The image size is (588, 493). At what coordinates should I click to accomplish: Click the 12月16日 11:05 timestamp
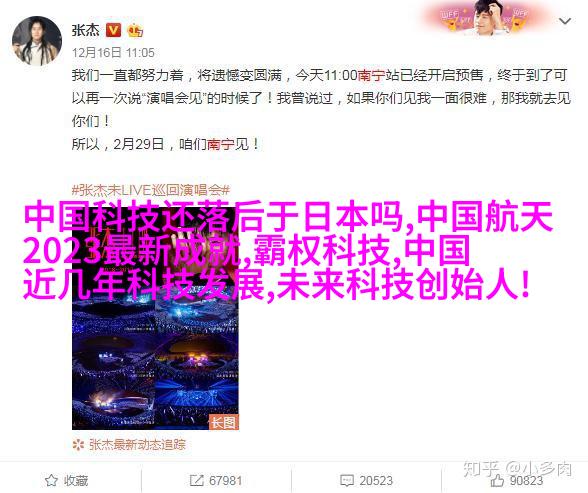113,52
